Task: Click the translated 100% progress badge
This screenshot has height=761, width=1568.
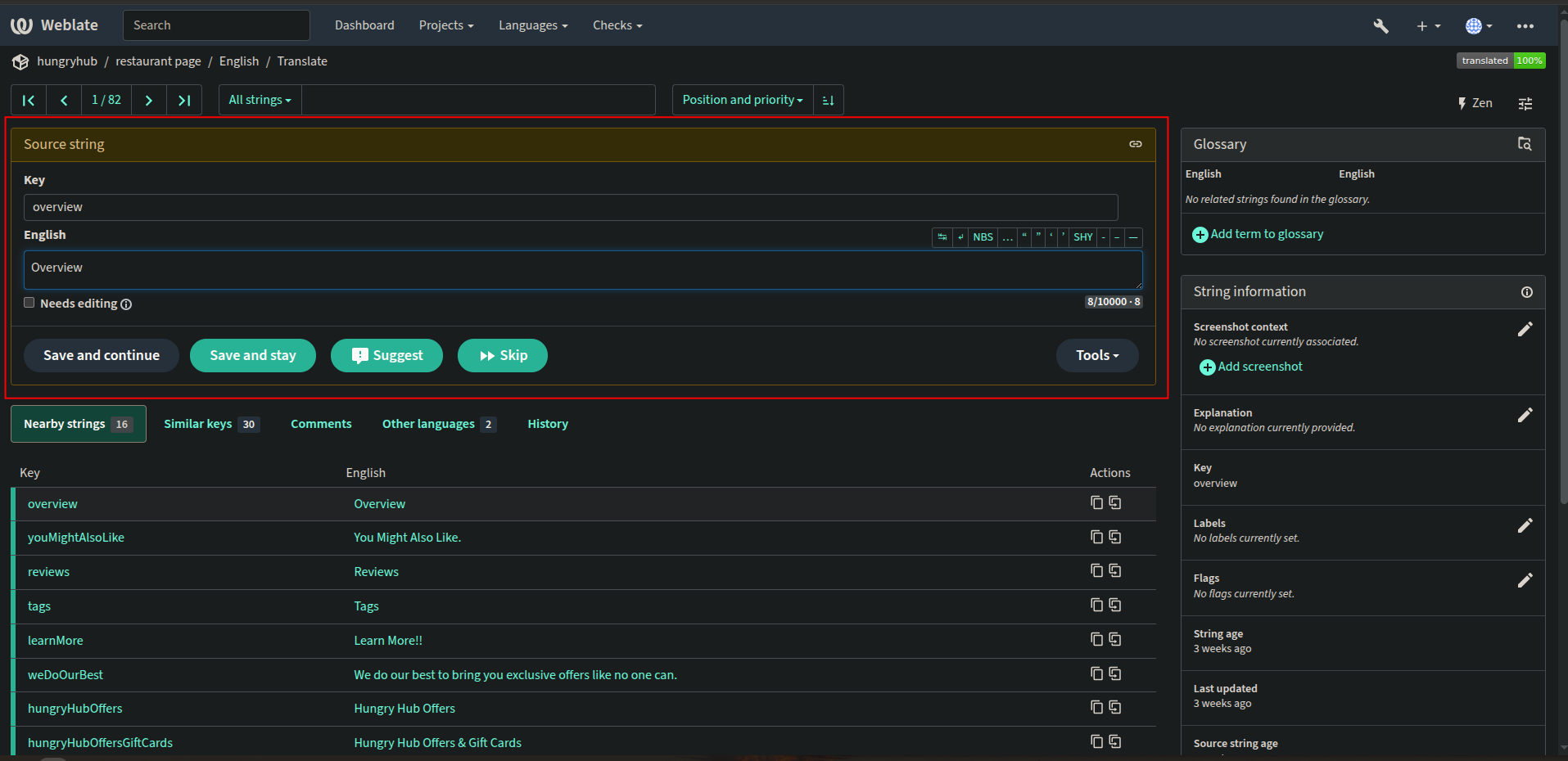Action: [x=1500, y=61]
